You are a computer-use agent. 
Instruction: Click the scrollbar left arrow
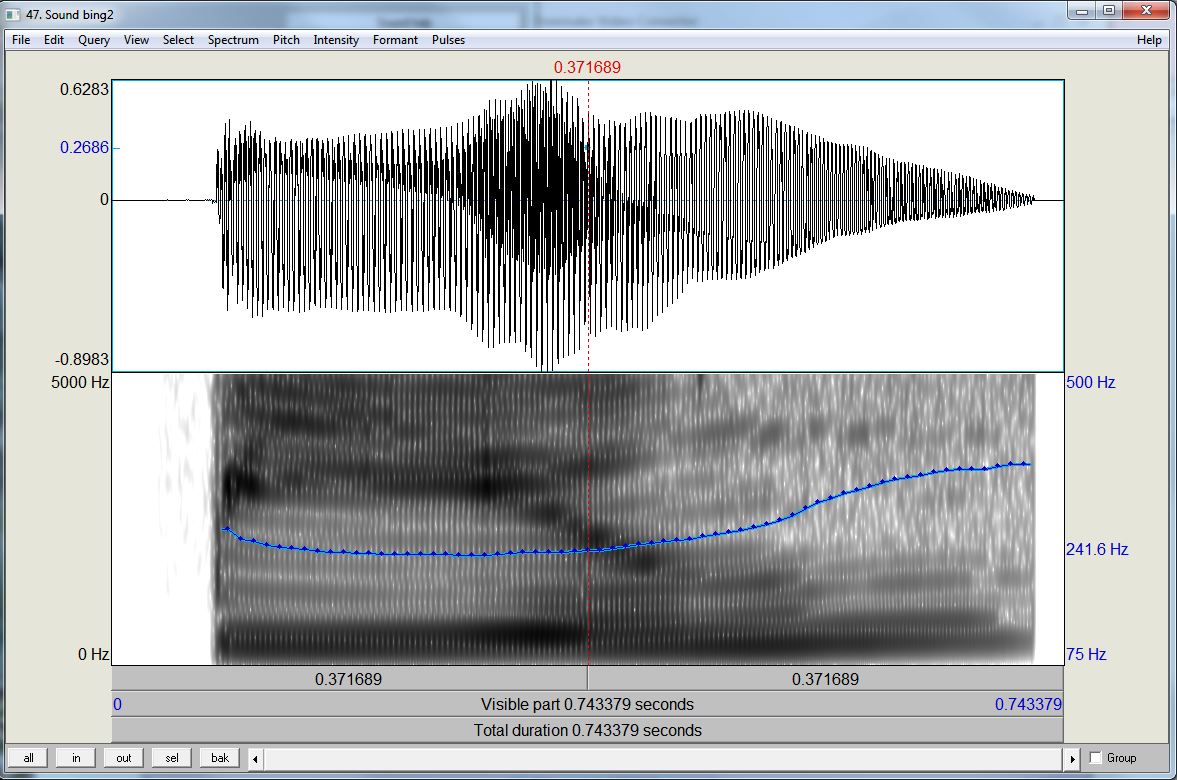pos(255,759)
